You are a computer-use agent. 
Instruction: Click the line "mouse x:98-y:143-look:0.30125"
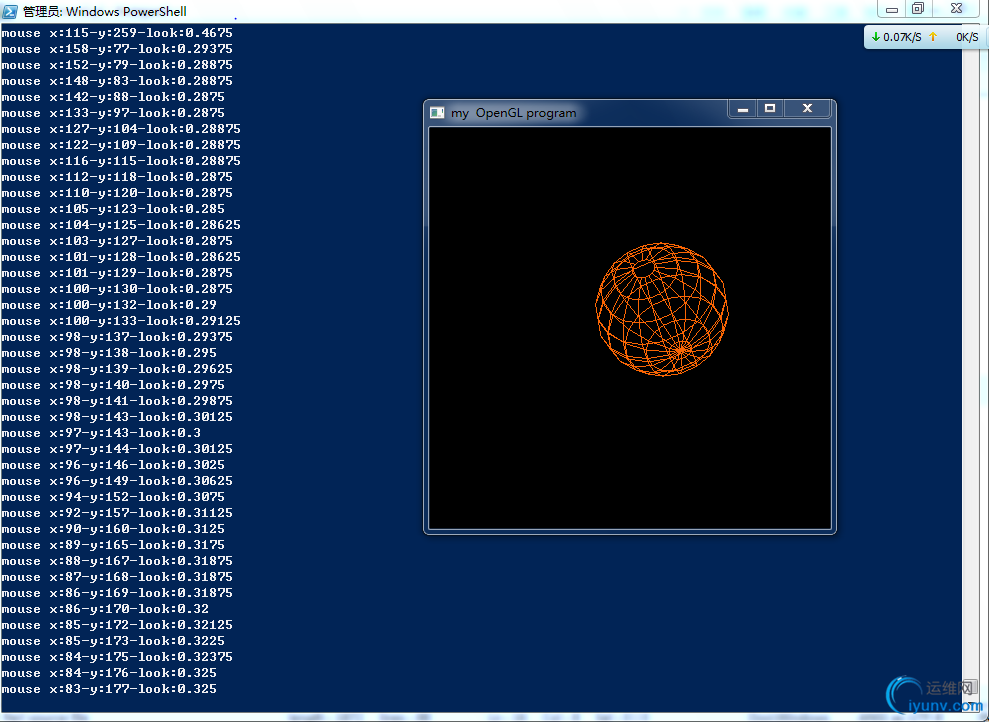pos(117,417)
